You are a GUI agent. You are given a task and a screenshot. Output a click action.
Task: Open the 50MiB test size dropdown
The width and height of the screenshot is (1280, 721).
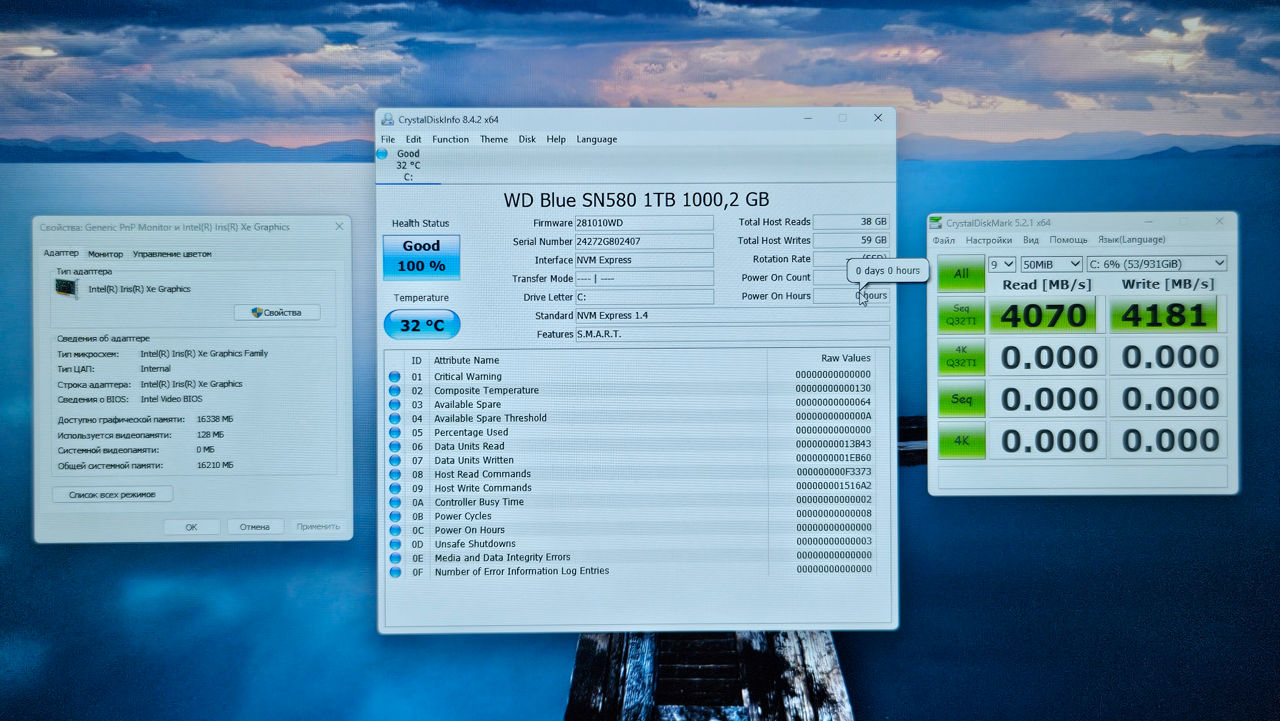(x=1051, y=264)
